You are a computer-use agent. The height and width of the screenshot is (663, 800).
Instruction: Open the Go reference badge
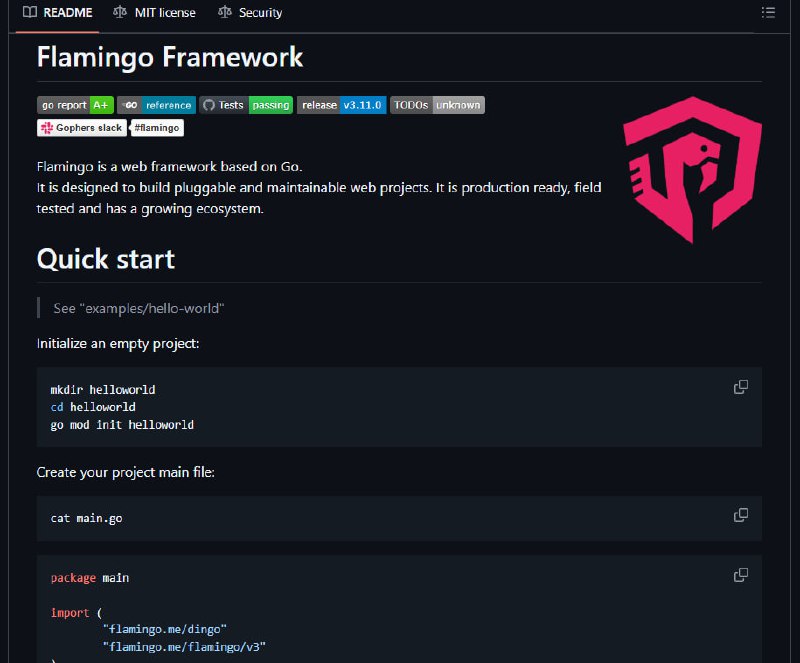pyautogui.click(x=157, y=105)
